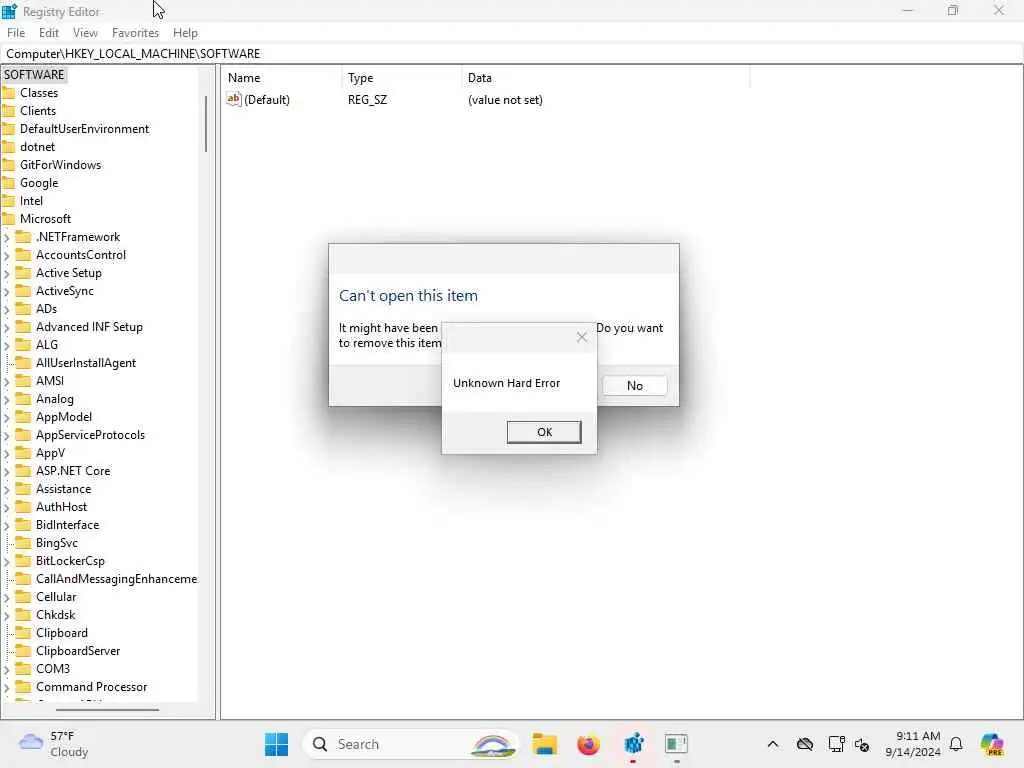Click the AuthHost folder icon
Image resolution: width=1024 pixels, height=768 pixels.
(23, 507)
